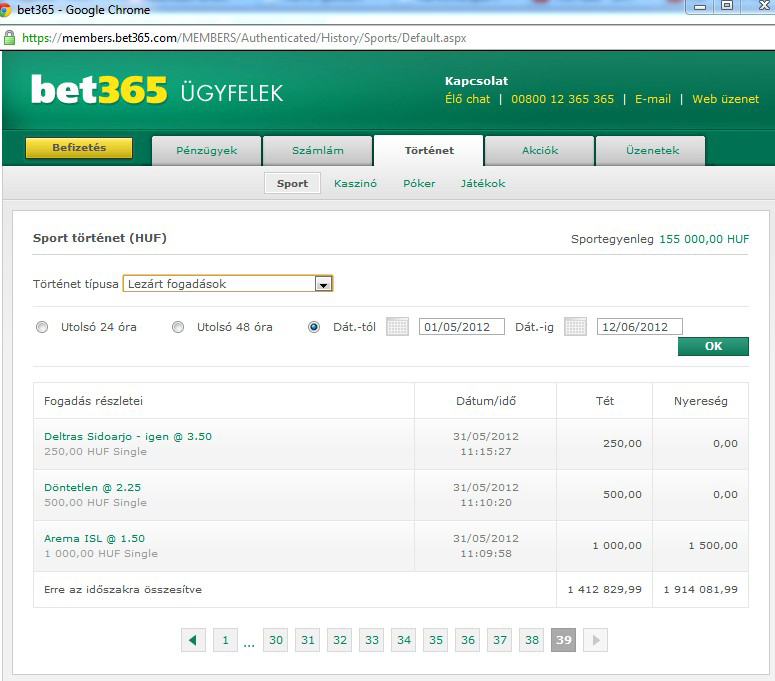Click the Nyereség column header
The image size is (775, 681).
pyautogui.click(x=700, y=401)
